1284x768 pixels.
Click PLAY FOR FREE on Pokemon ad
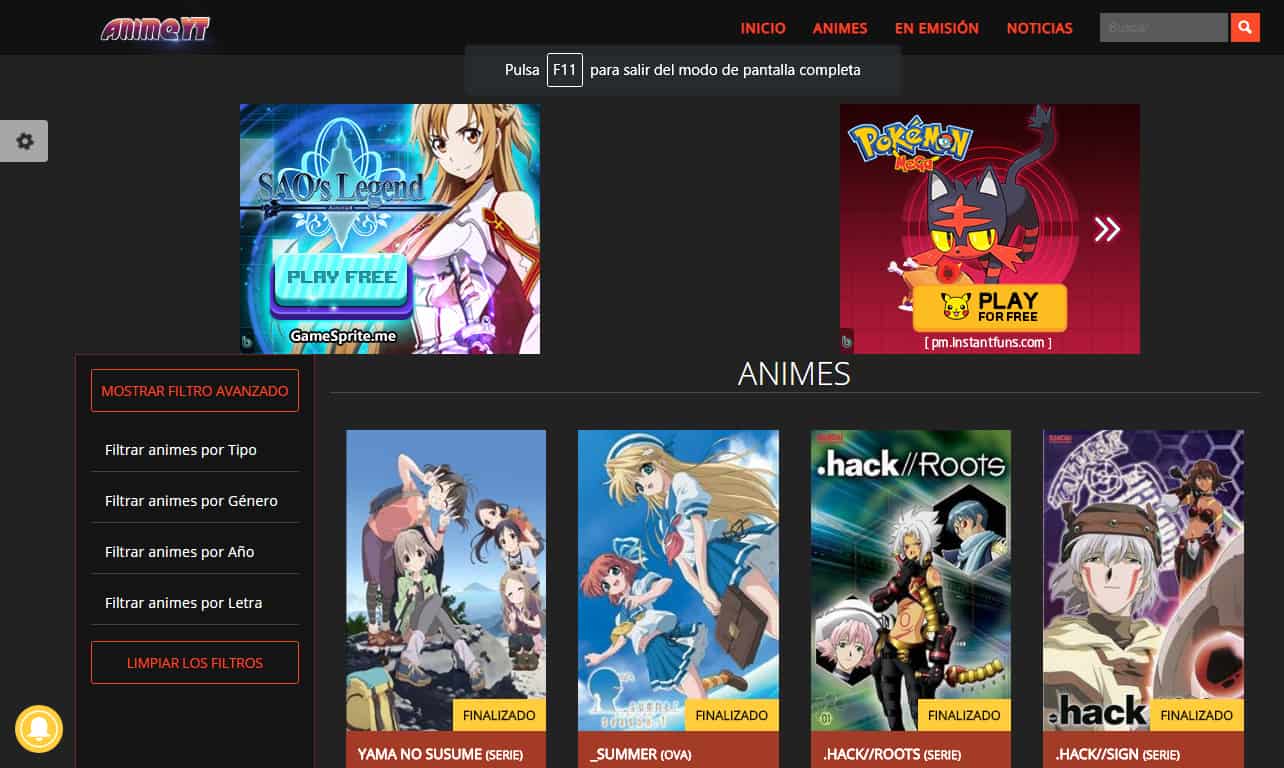pos(990,307)
